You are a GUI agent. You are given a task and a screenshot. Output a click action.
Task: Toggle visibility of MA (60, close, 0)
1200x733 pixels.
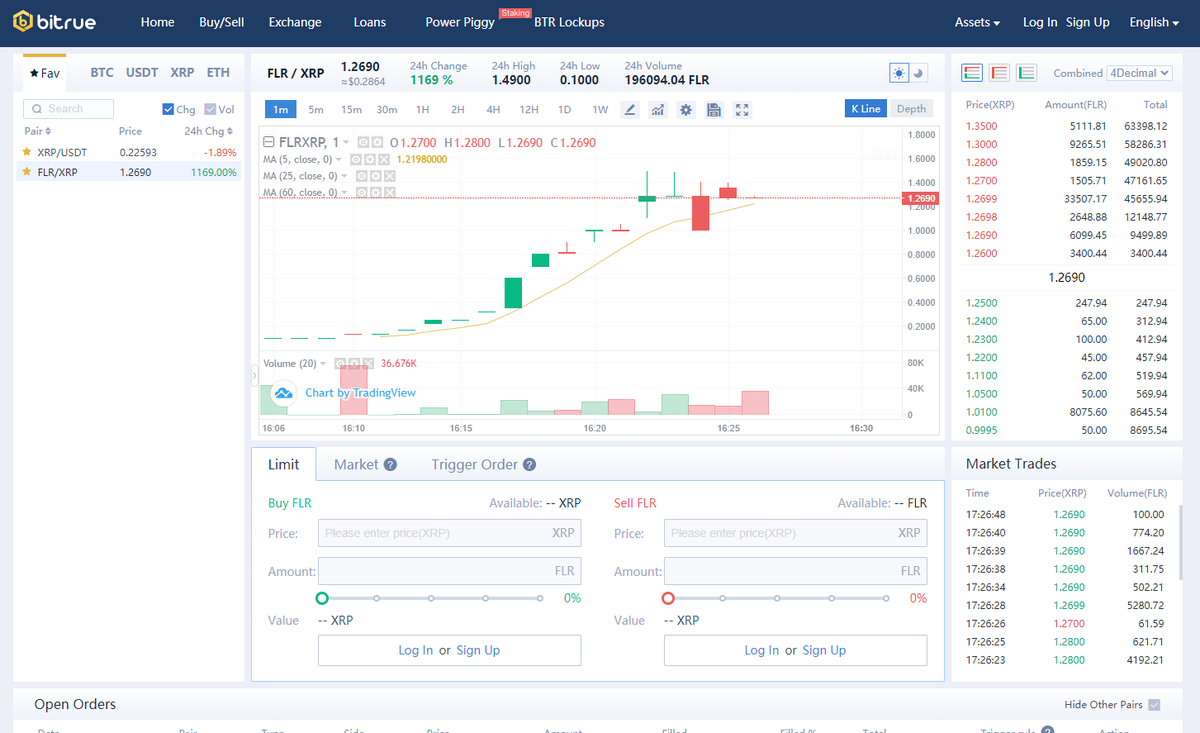coord(361,192)
